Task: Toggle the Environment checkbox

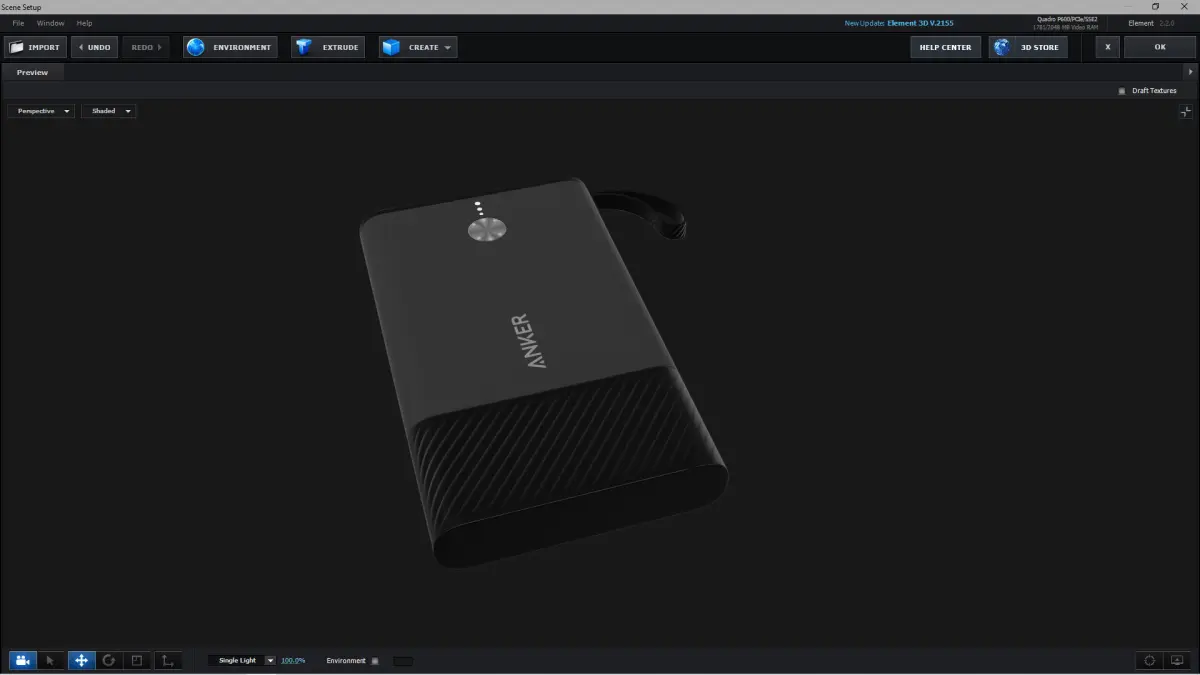Action: [375, 661]
